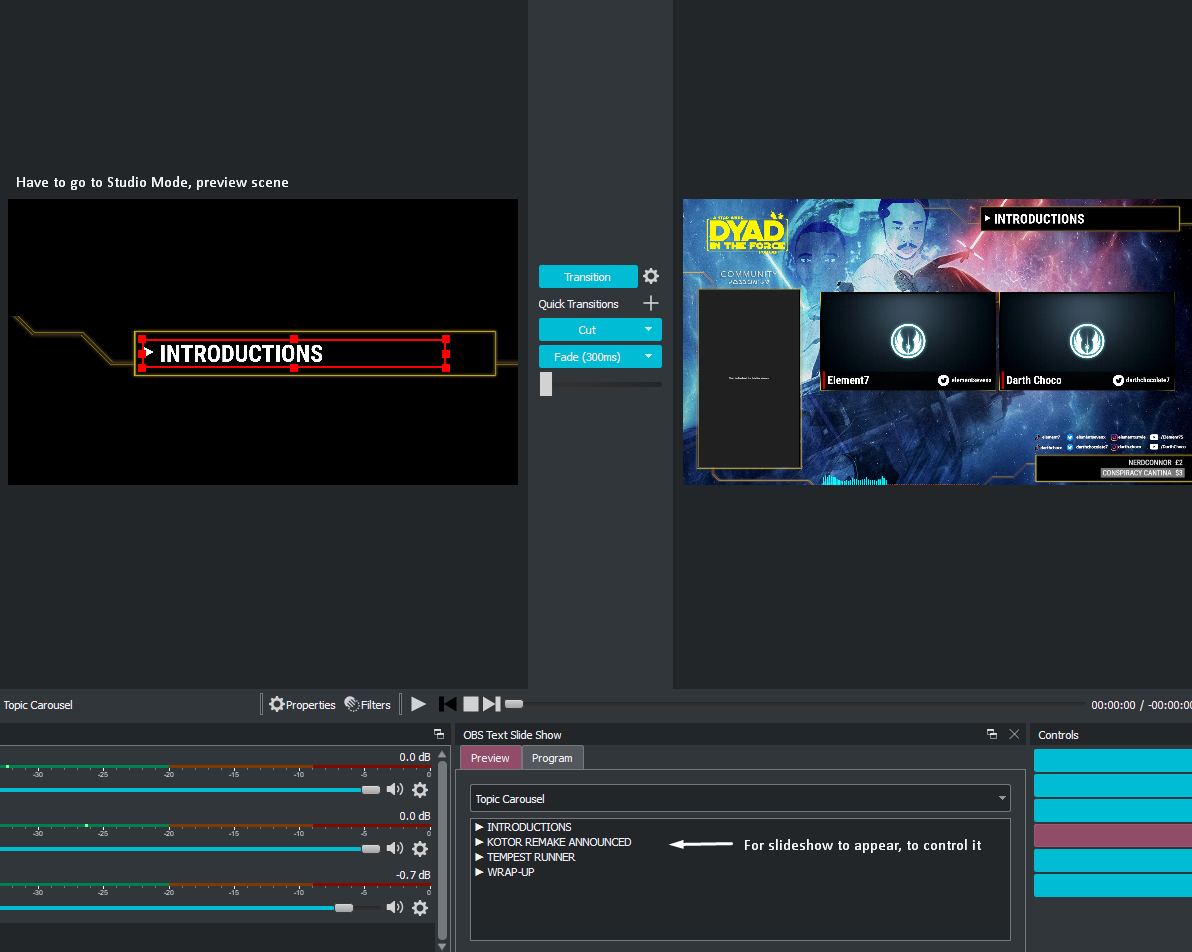Screen dimensions: 1192x952
Task: Select the INTRODUCTIONS text source in preview
Action: tap(294, 353)
